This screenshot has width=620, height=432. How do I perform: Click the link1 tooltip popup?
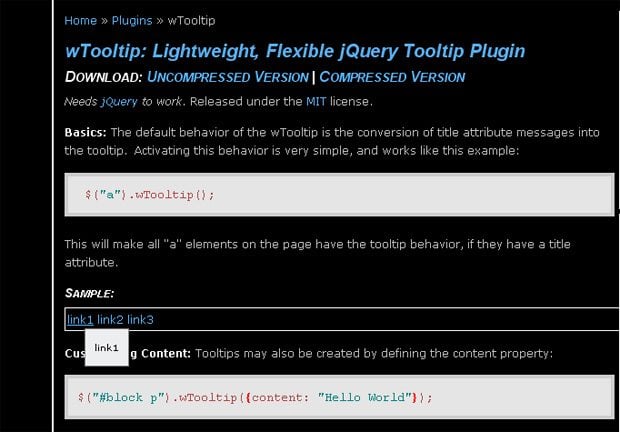[106, 347]
